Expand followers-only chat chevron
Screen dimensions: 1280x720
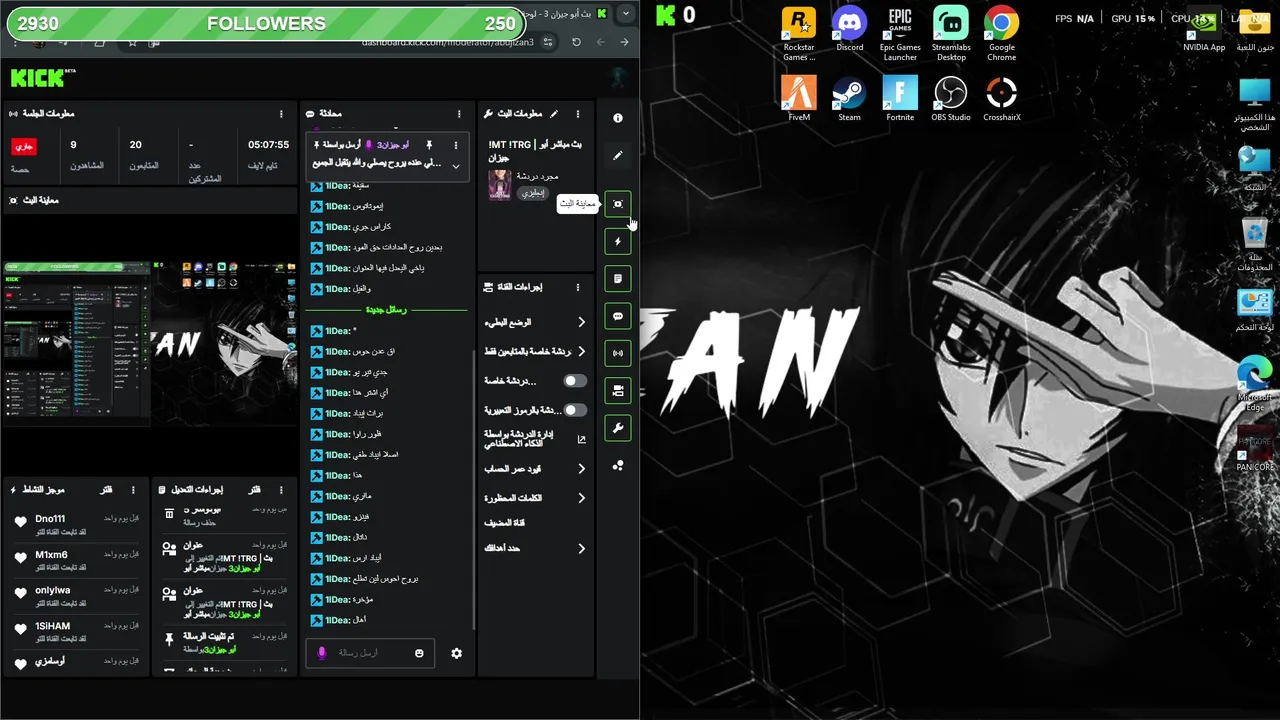581,351
